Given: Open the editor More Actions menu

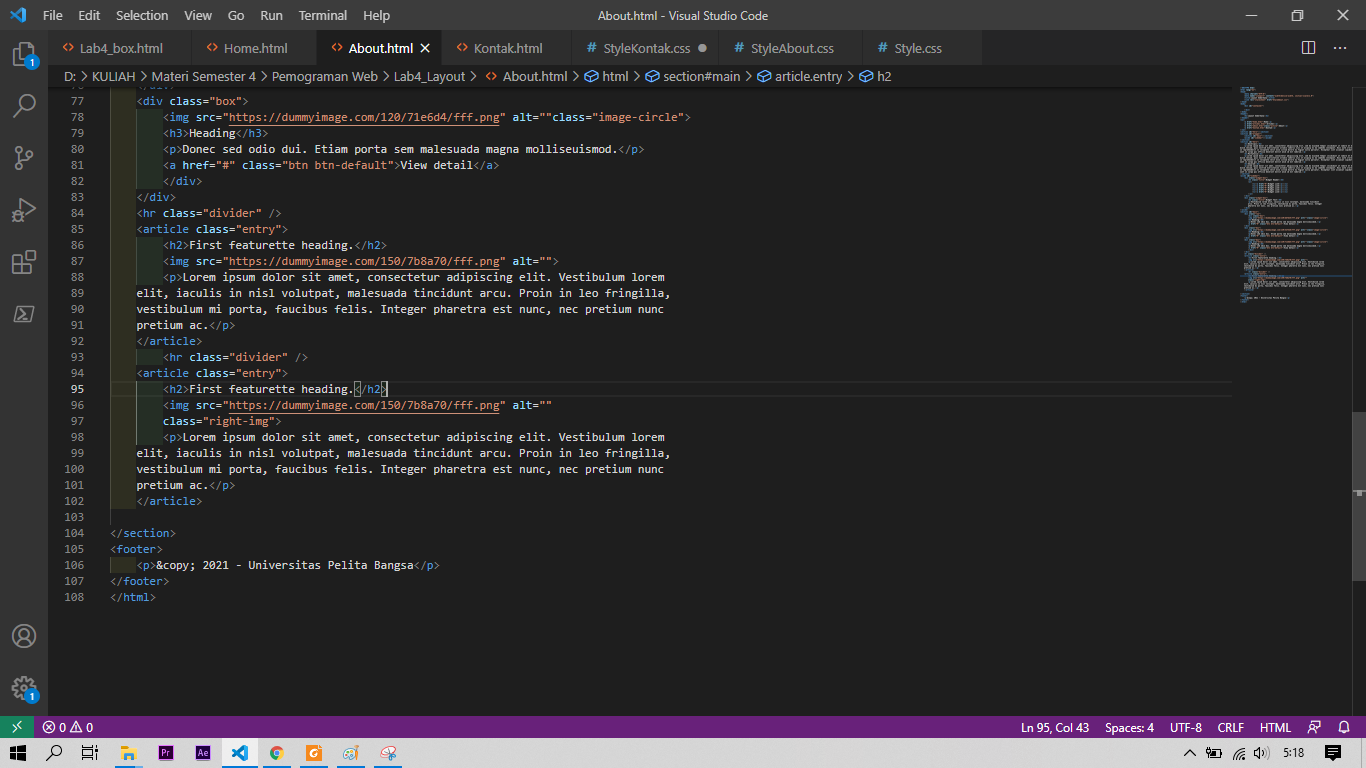Looking at the screenshot, I should point(1340,47).
